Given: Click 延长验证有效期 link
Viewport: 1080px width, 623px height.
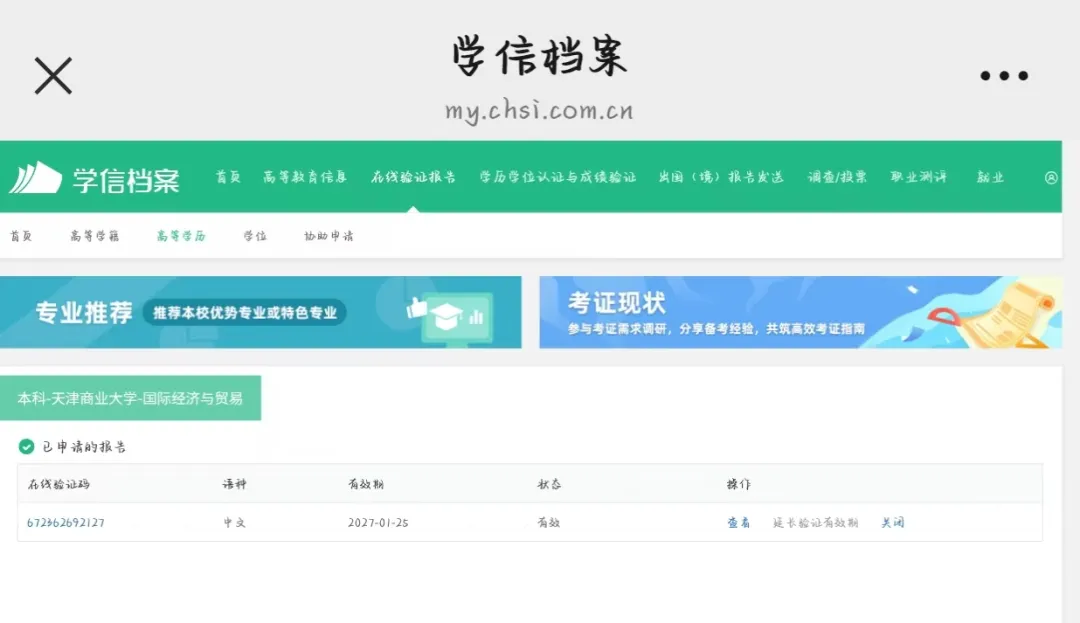Looking at the screenshot, I should [x=816, y=522].
